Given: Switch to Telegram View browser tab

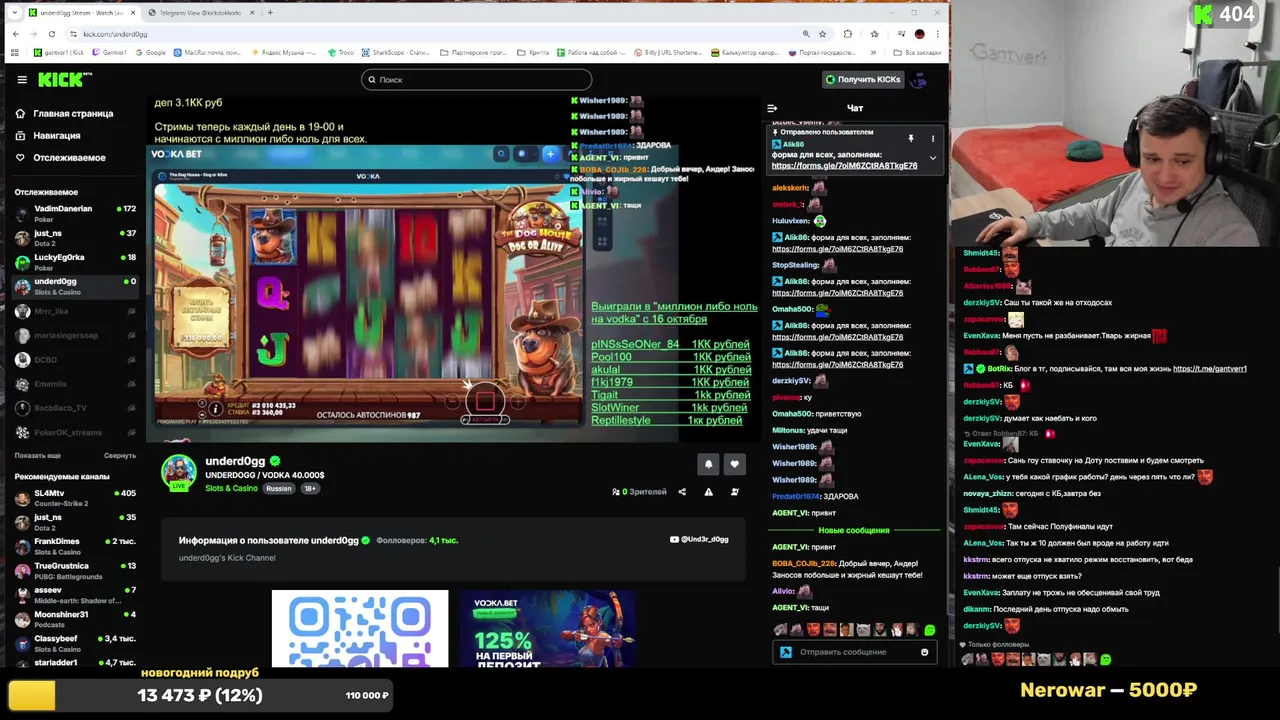Looking at the screenshot, I should [201, 13].
